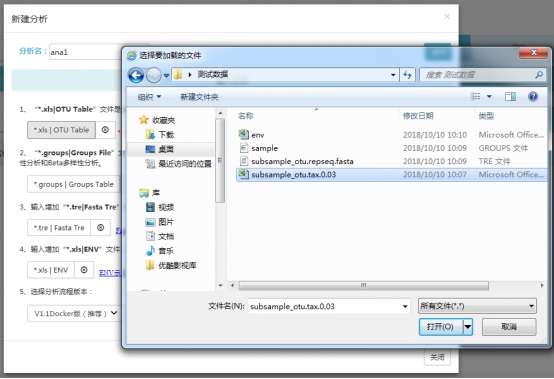Click the subsample_otu.repseq.fasta file icon
Screen dimensions: 554x379
click(x=244, y=161)
